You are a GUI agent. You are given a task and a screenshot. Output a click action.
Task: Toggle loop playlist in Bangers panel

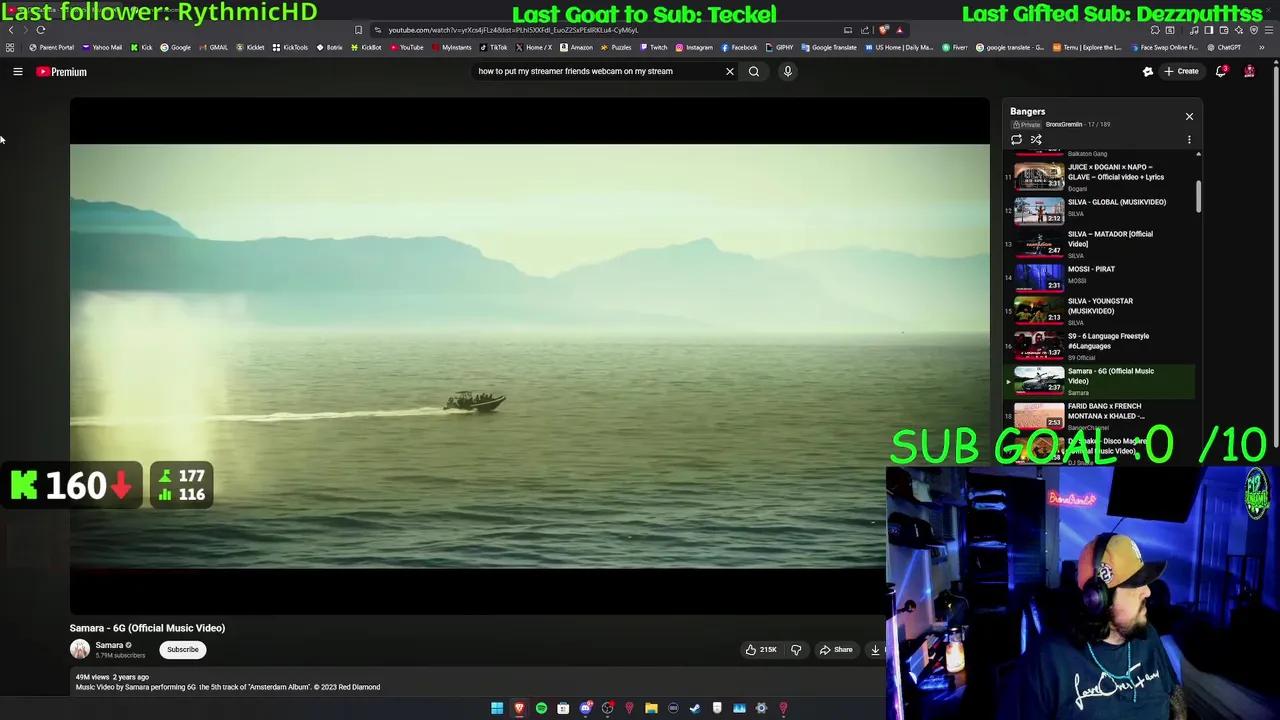pyautogui.click(x=1016, y=140)
